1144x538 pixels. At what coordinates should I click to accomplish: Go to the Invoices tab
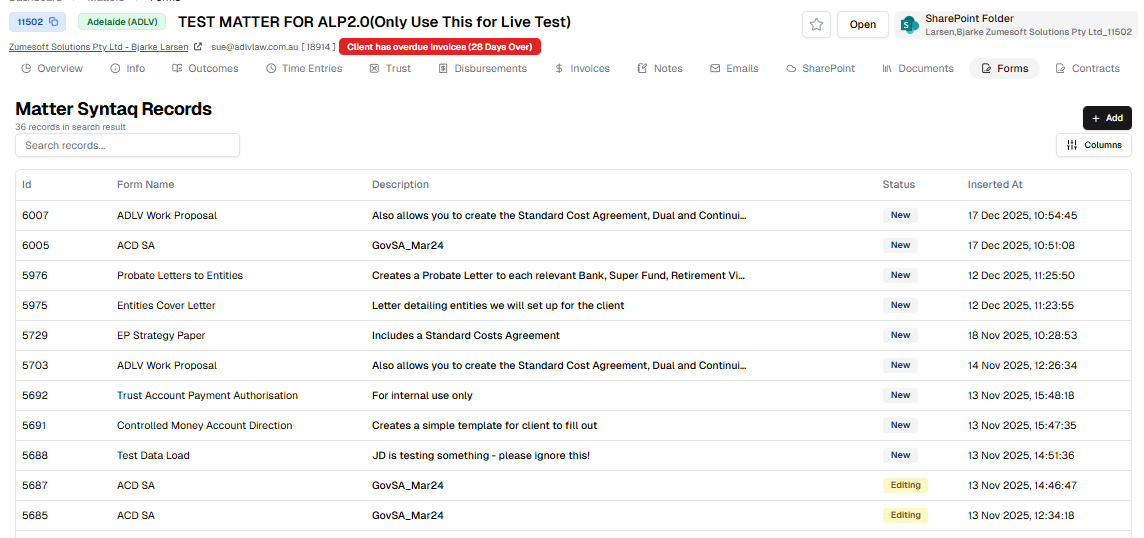(582, 69)
